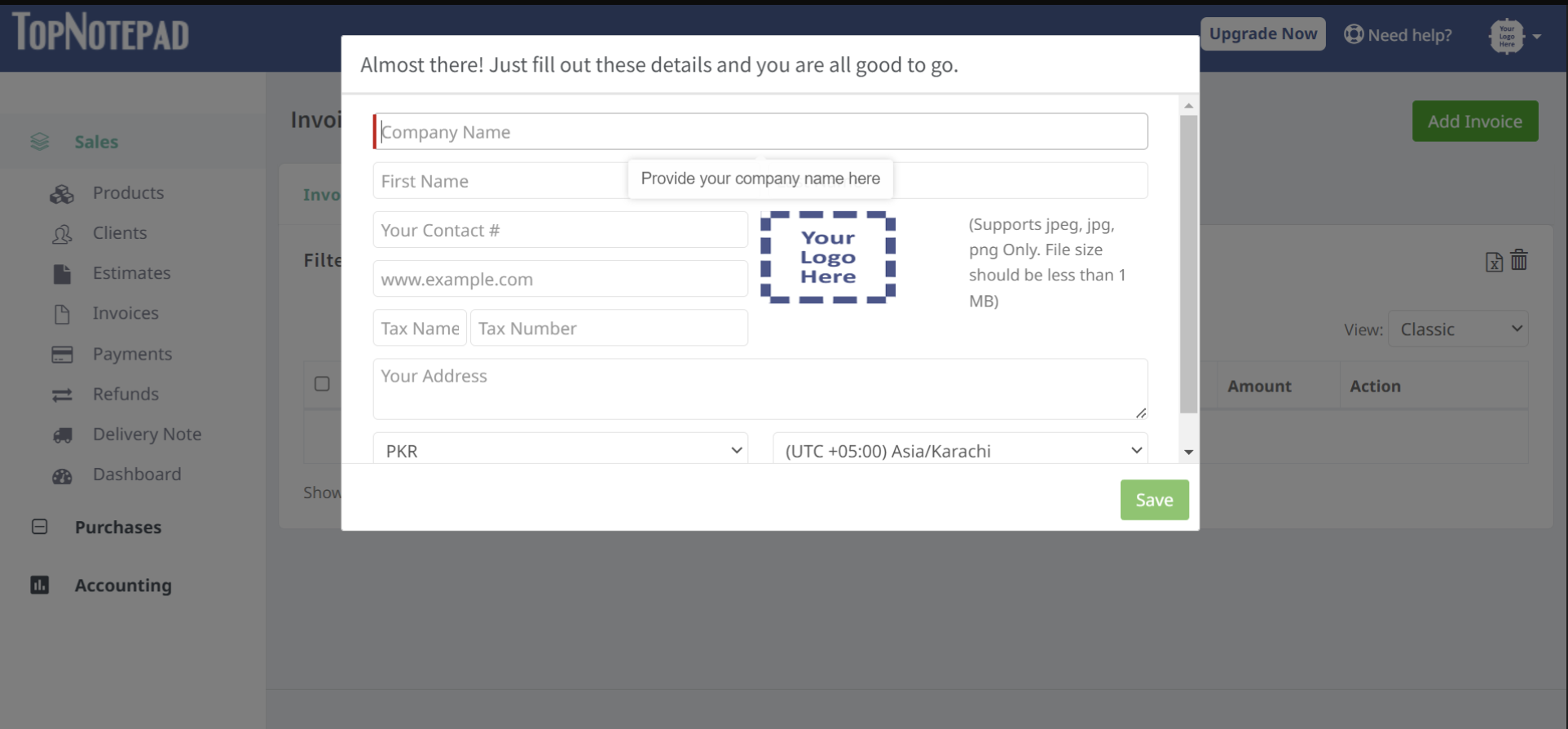Open the Clients menu item
Image resolution: width=1568 pixels, height=729 pixels.
click(x=120, y=232)
